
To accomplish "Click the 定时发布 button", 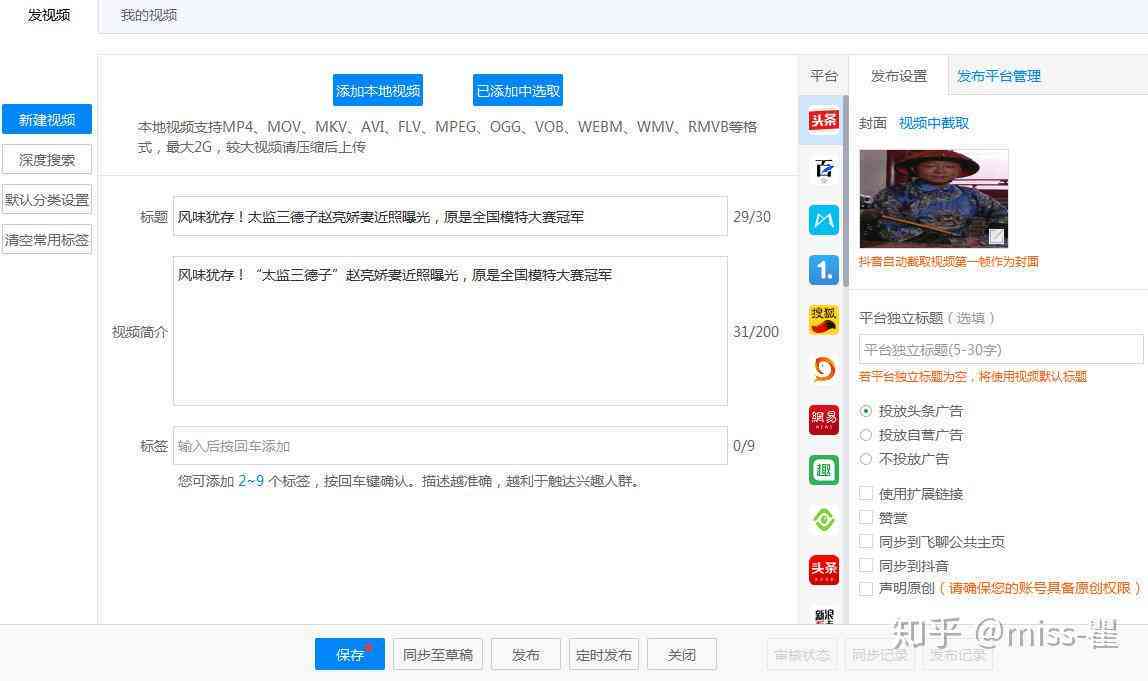I will tap(603, 654).
